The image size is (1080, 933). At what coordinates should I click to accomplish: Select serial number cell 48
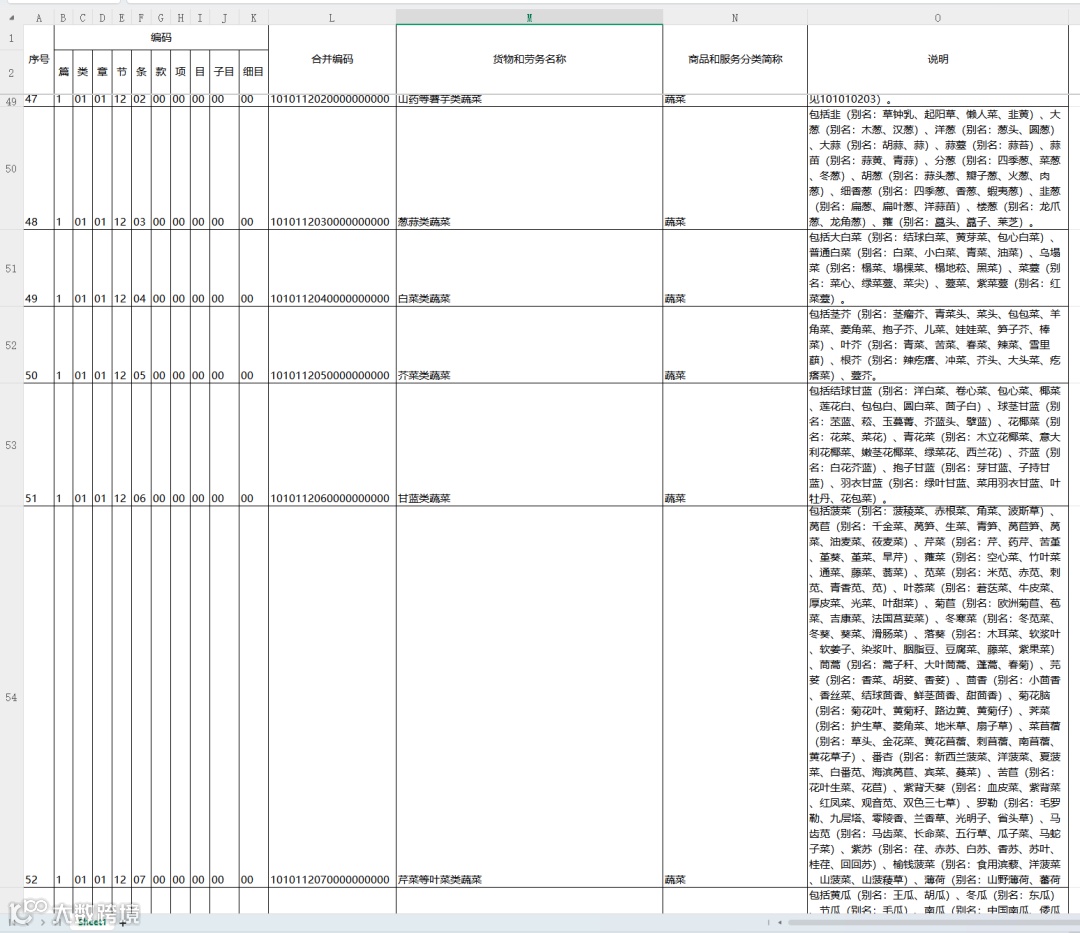point(39,168)
